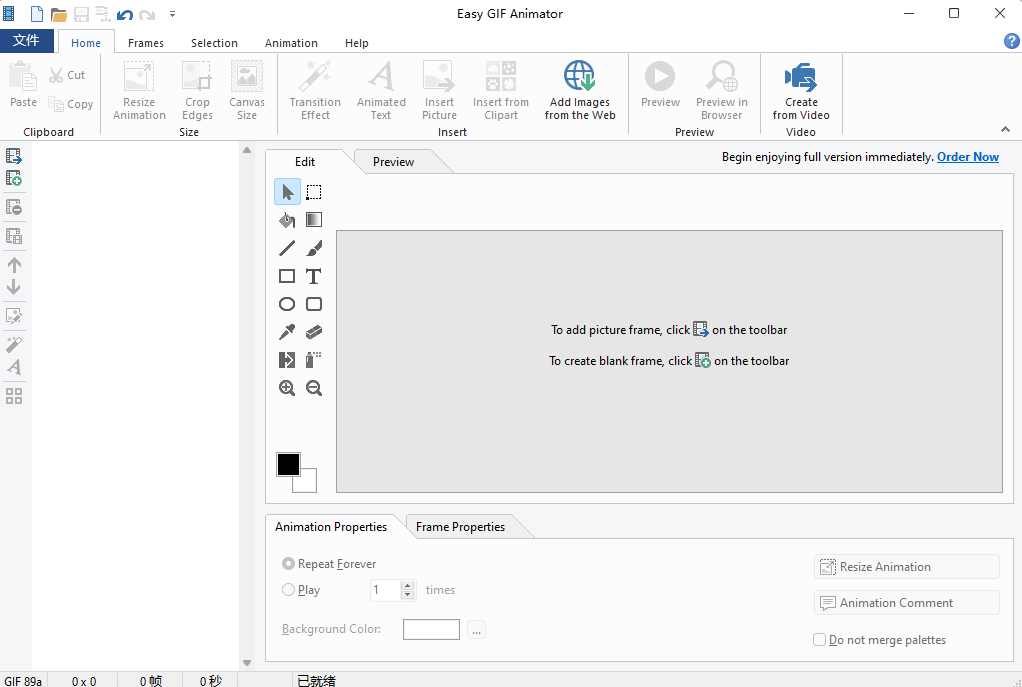Click Add Images from the Web
1022x687 pixels.
coord(580,90)
